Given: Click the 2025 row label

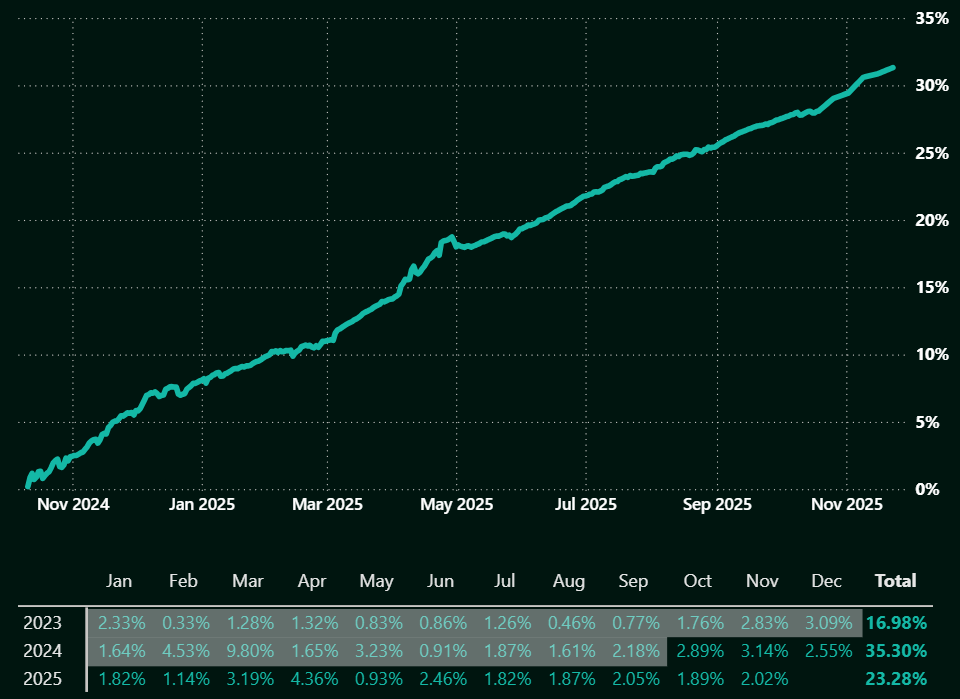Looking at the screenshot, I should tap(42, 681).
